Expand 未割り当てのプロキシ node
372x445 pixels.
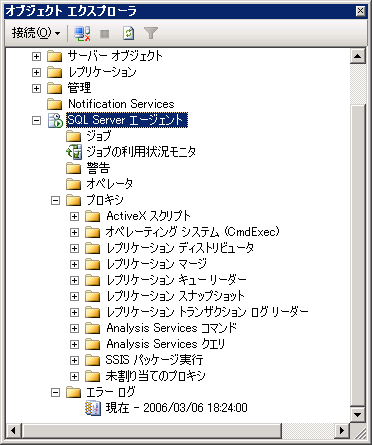click(74, 376)
